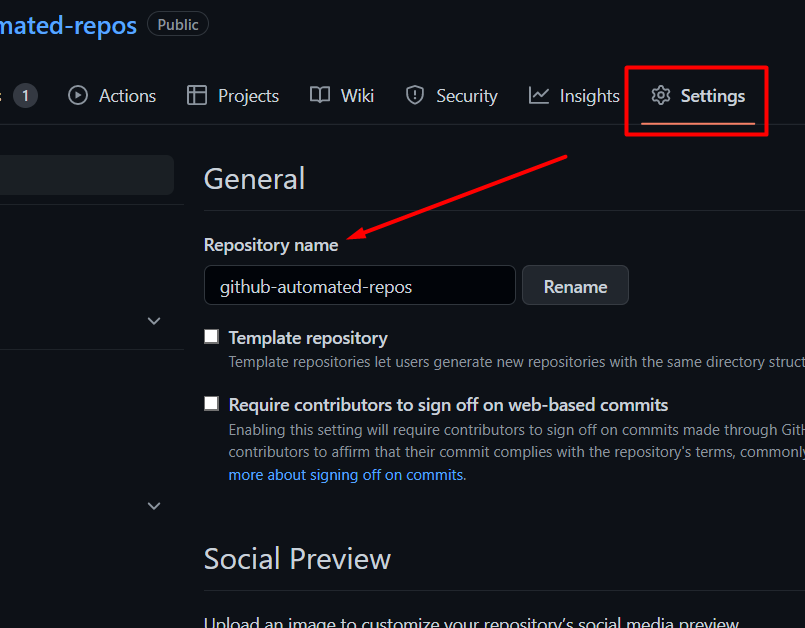Select the highlighted sidebar item
The image size is (805, 628).
click(87, 175)
